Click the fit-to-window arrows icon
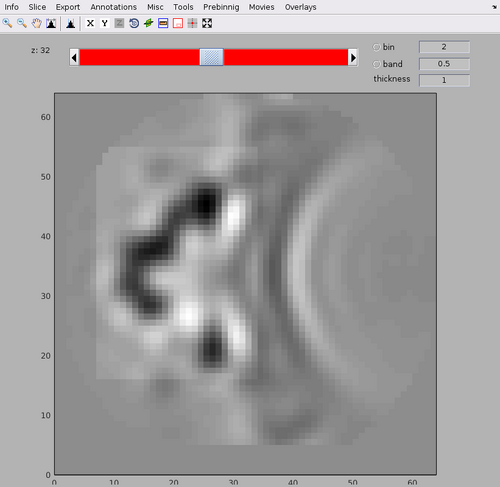This screenshot has height=487, width=500. [207, 23]
